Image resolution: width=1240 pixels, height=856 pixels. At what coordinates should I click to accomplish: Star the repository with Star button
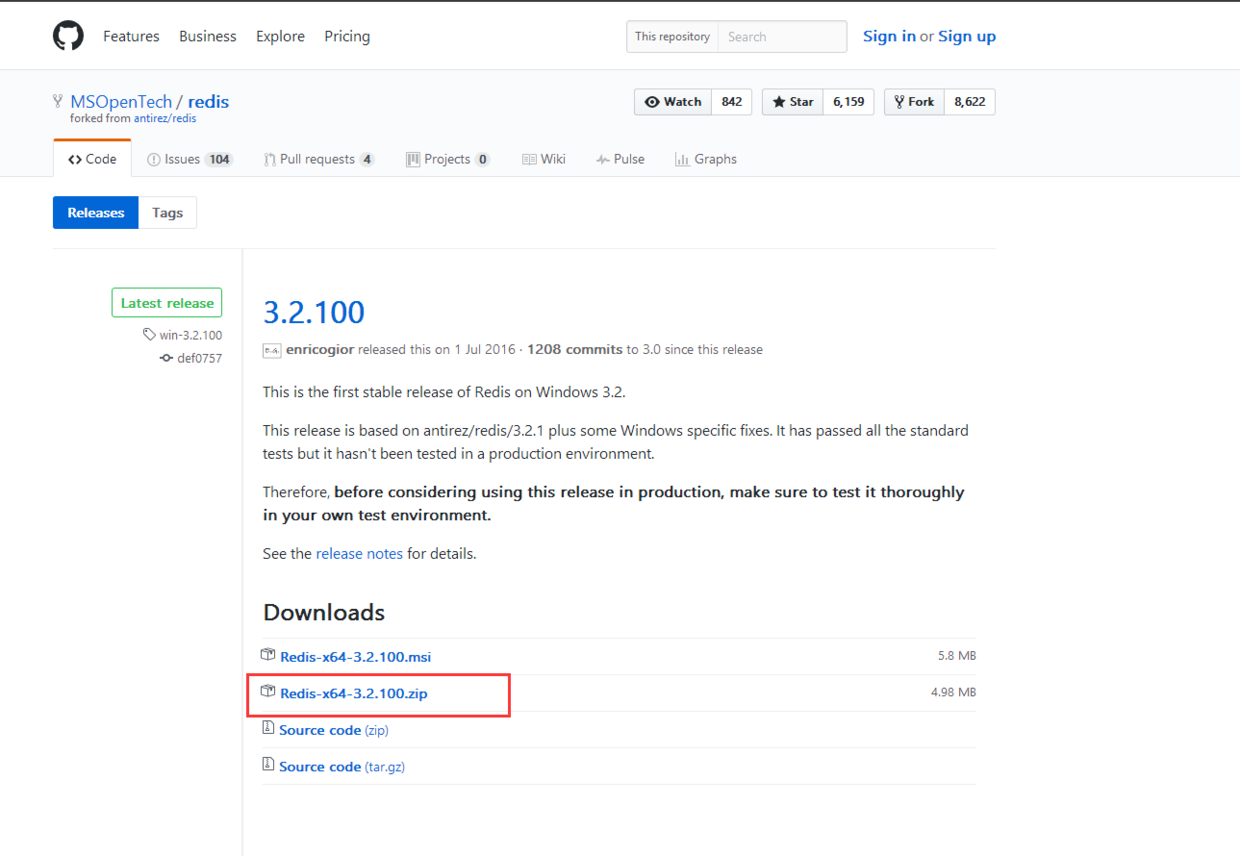coord(793,102)
